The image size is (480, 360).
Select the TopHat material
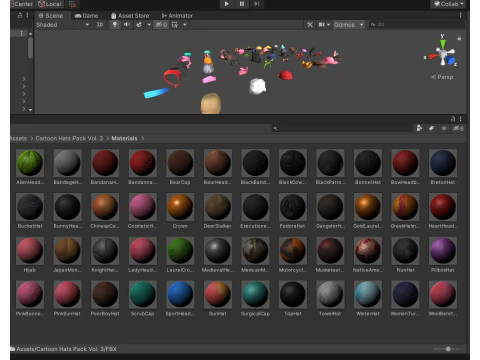tap(293, 298)
